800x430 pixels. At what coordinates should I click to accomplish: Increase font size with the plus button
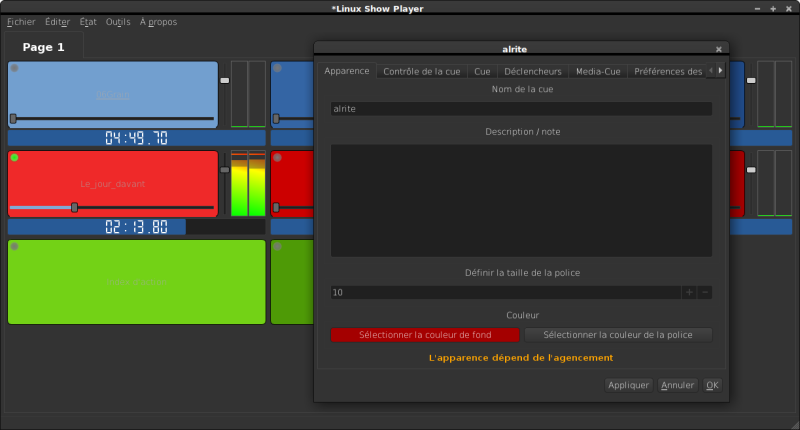[689, 292]
